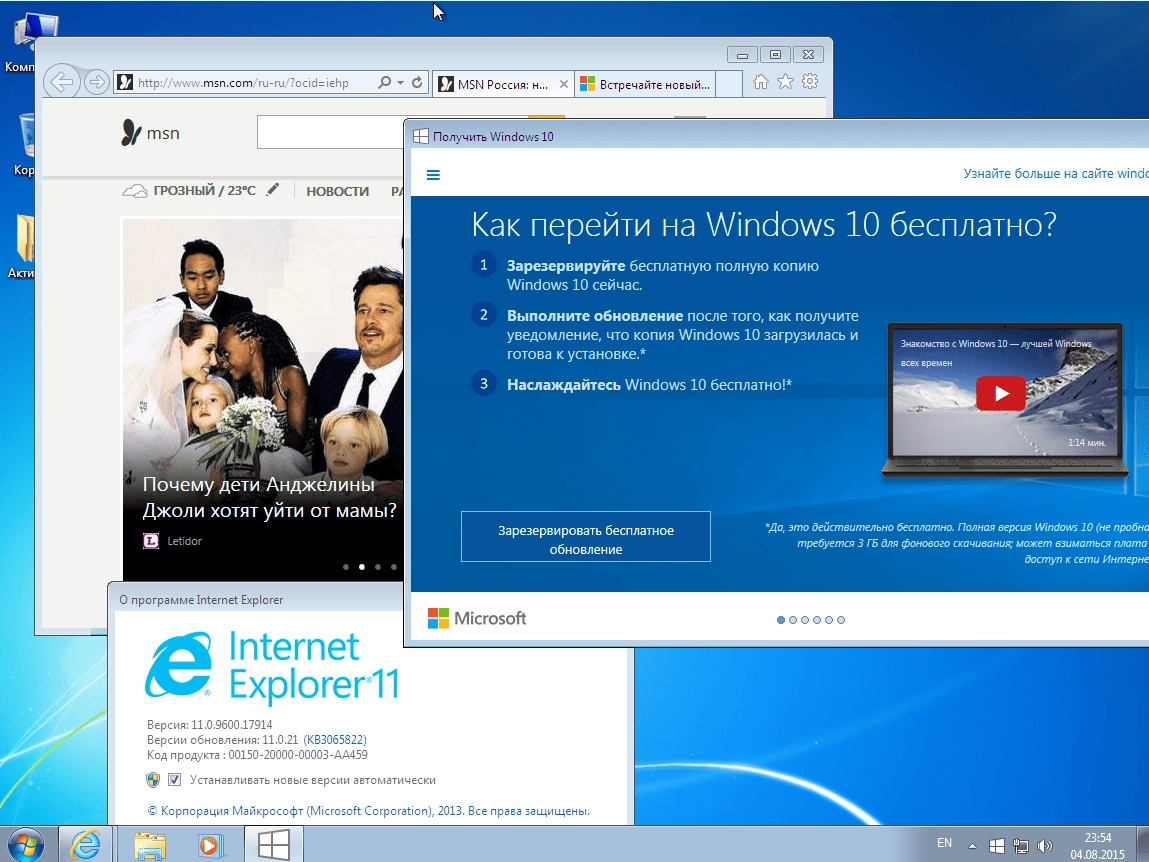The image size is (1149, 862).
Task: Maximize the Internet Explorer window
Action: click(775, 55)
